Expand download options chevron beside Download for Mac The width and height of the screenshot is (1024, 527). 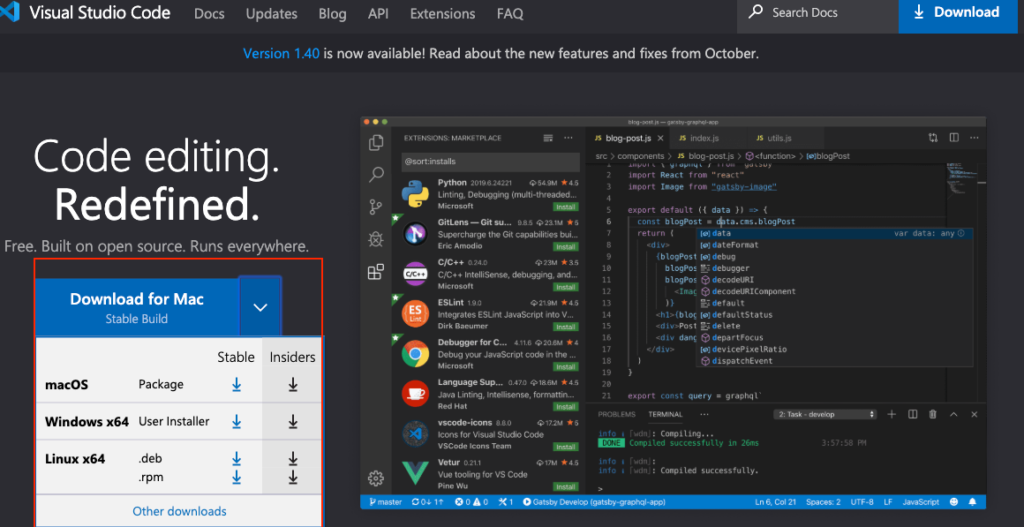coord(260,307)
